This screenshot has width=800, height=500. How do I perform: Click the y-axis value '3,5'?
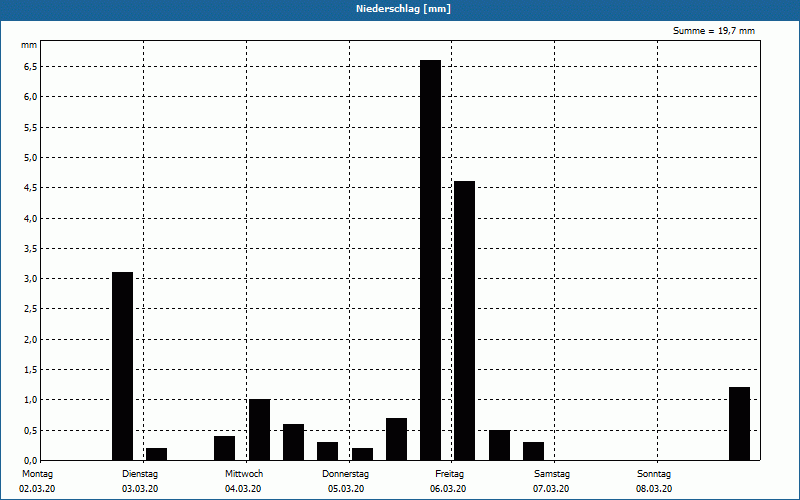tap(31, 248)
